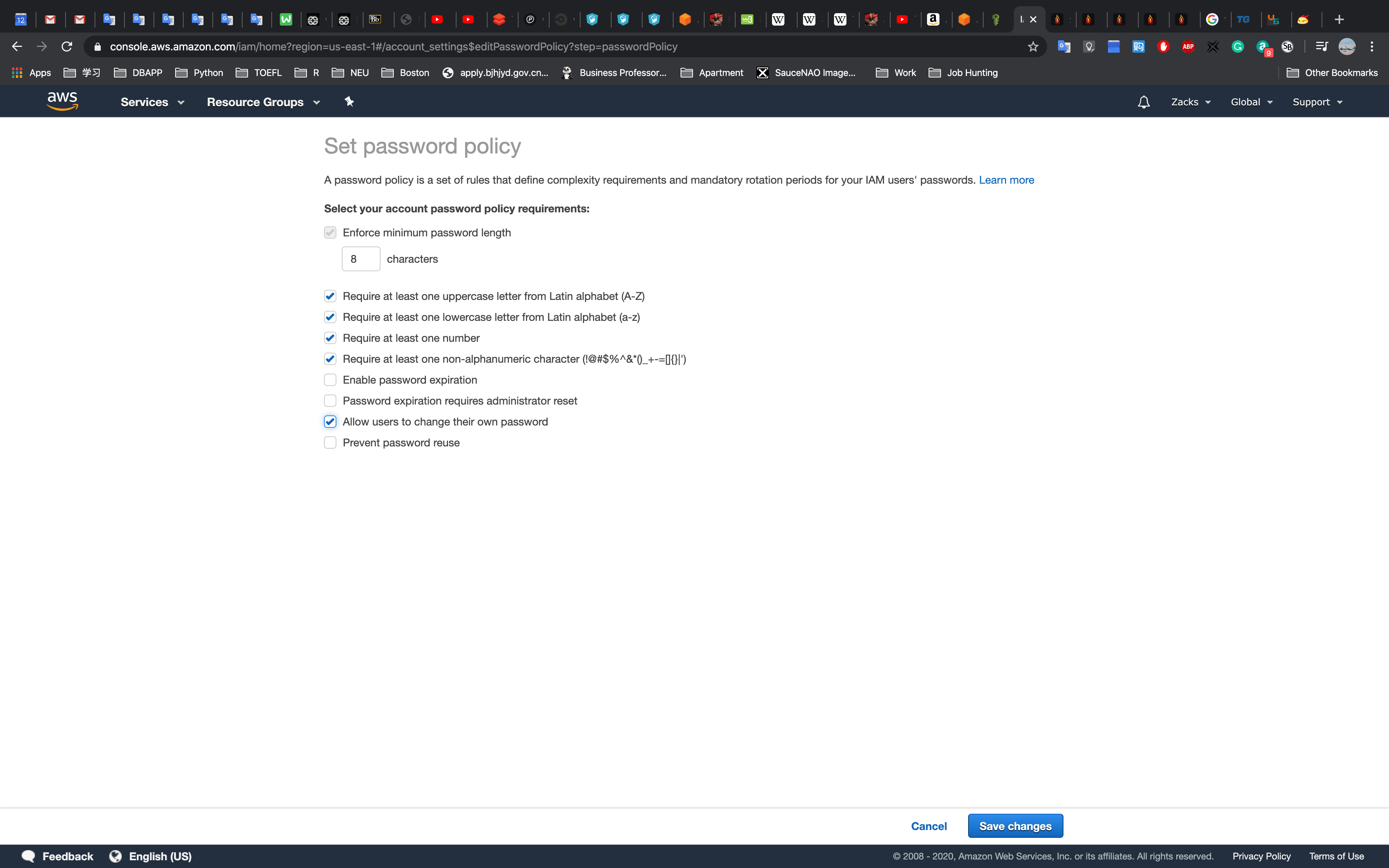Image resolution: width=1389 pixels, height=868 pixels.
Task: Click the Save changes button
Action: coord(1015,826)
